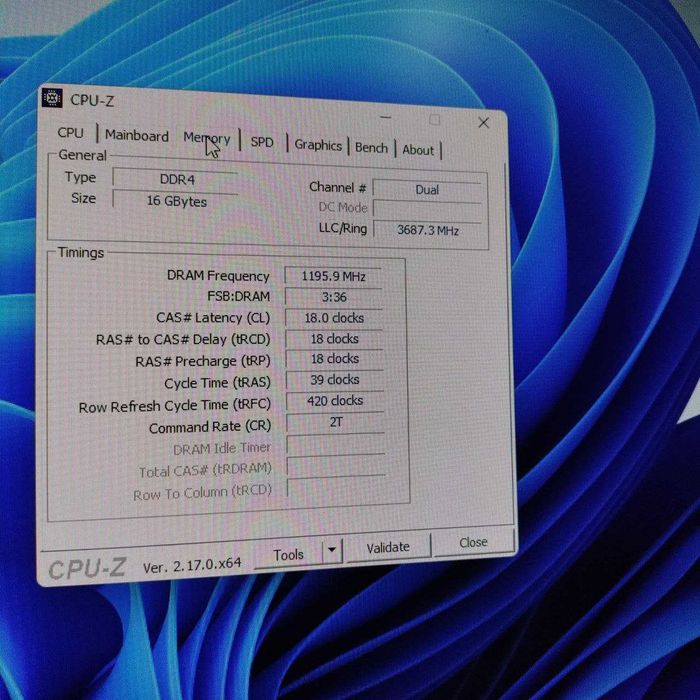
Task: Click the 3687.3 MHz LLC/Ring value
Action: pyautogui.click(x=427, y=230)
